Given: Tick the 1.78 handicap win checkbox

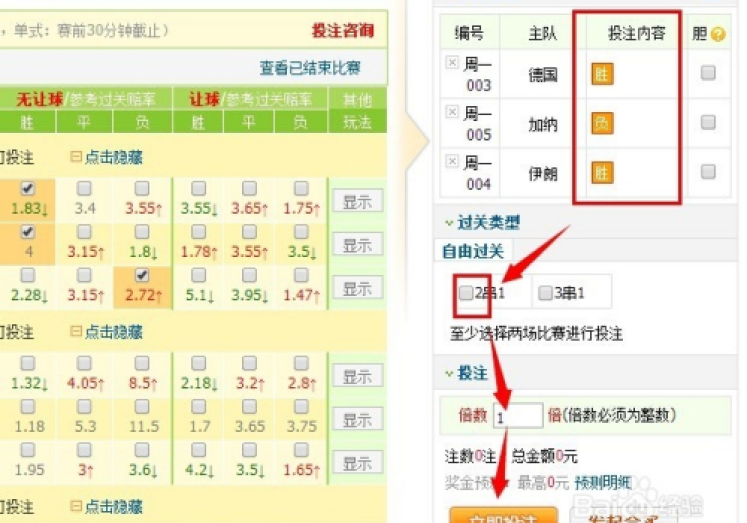Looking at the screenshot, I should [x=199, y=232].
